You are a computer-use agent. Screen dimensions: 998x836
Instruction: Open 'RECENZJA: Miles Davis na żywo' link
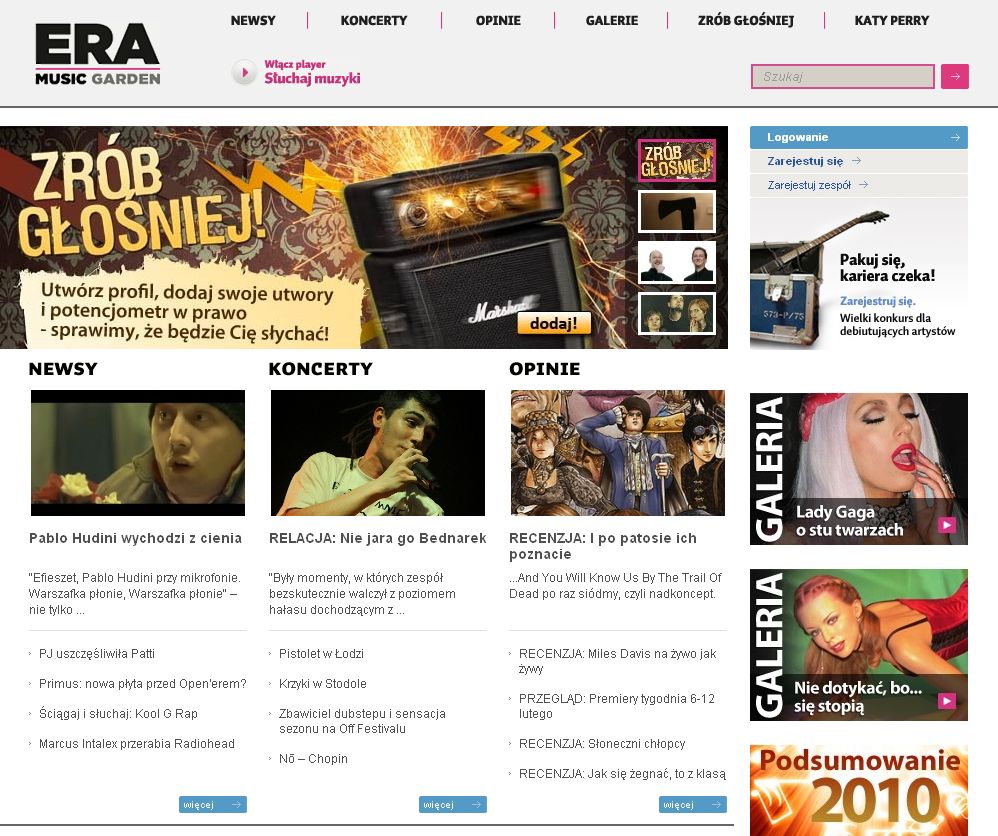click(617, 661)
